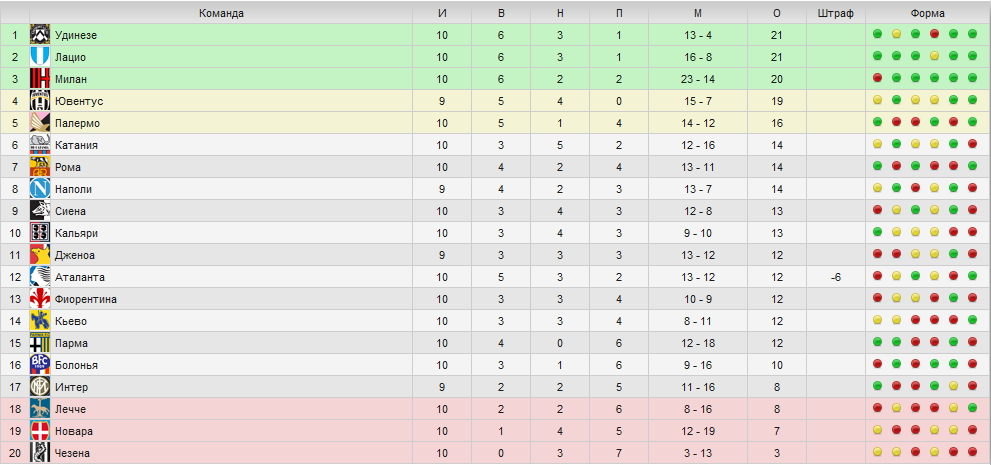This screenshot has width=991, height=465.
Task: Open the Аталанта team name
Action: click(80, 277)
